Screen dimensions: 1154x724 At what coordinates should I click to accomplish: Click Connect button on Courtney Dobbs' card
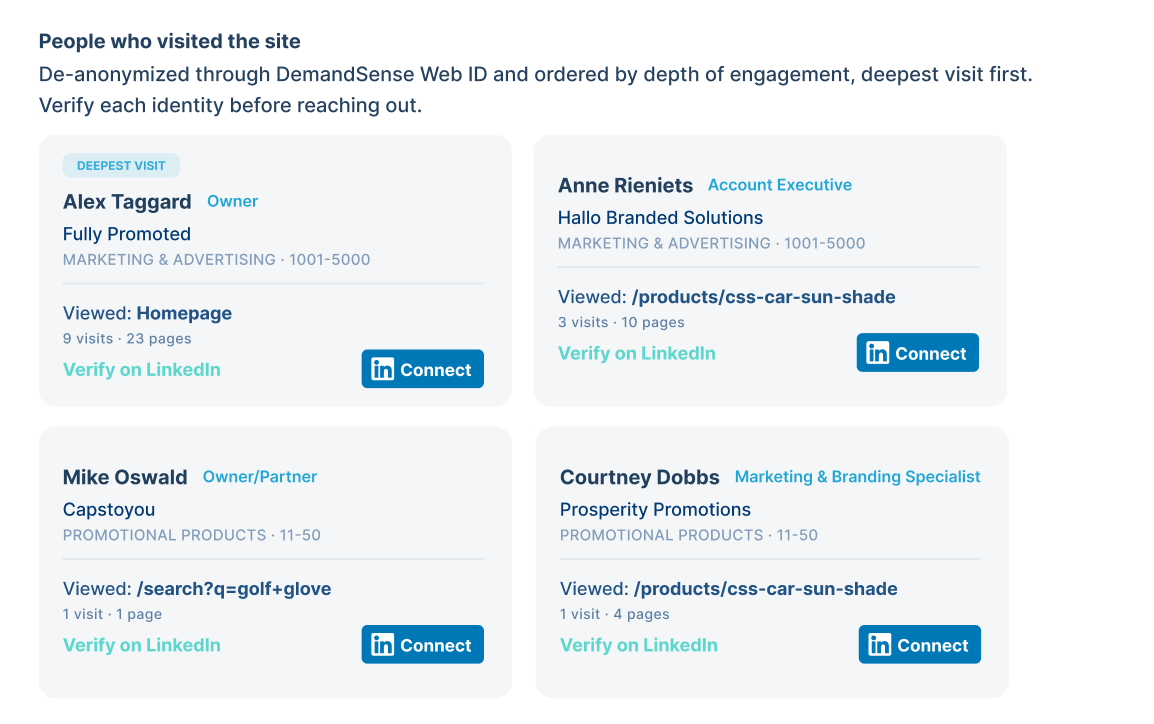[x=919, y=645]
